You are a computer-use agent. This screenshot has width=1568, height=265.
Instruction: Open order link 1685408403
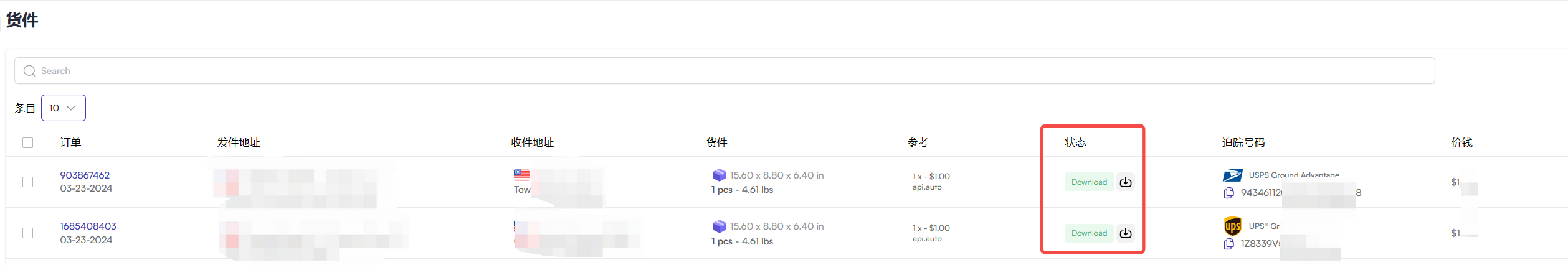click(x=88, y=226)
